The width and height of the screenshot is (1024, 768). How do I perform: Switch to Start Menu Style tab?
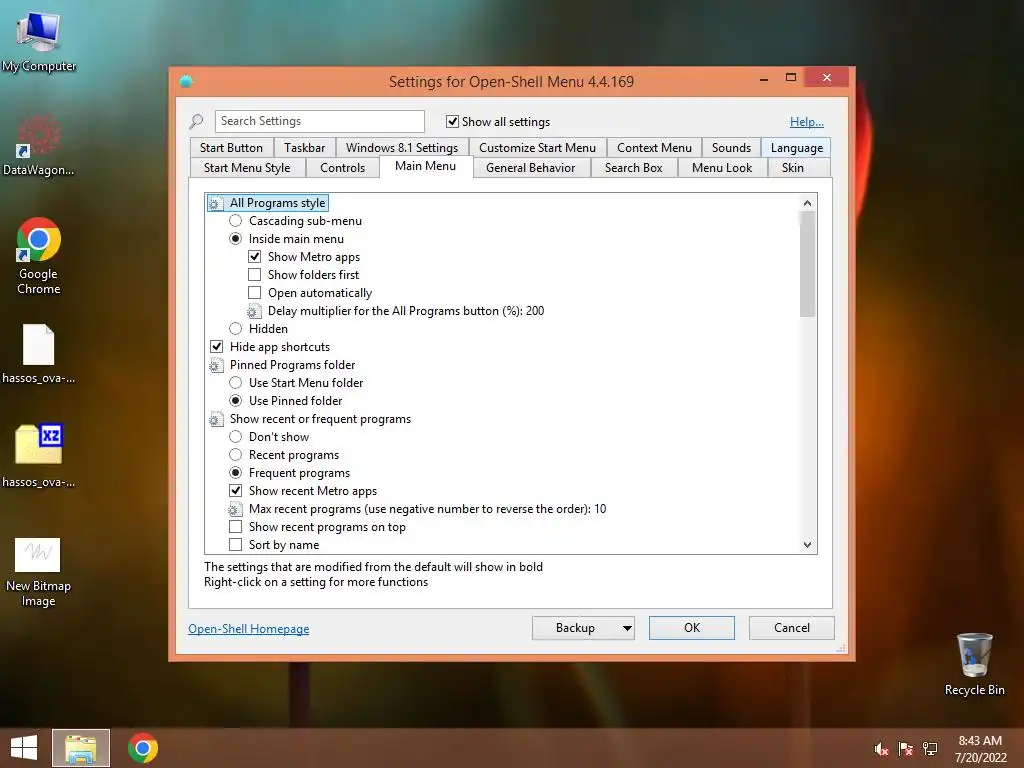[247, 168]
